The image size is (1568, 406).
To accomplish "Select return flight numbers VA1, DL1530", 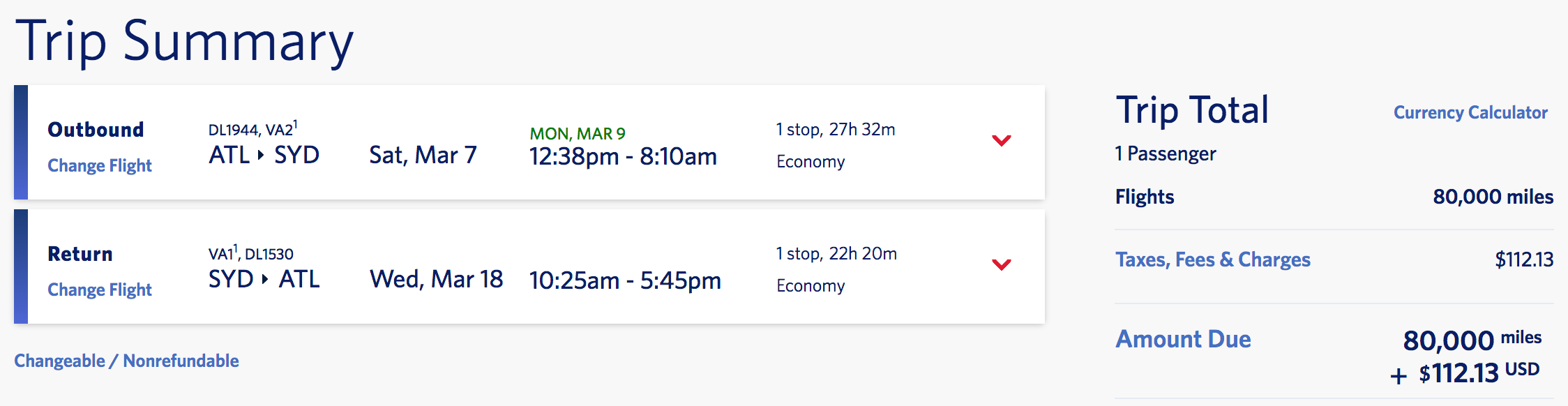I will [250, 254].
